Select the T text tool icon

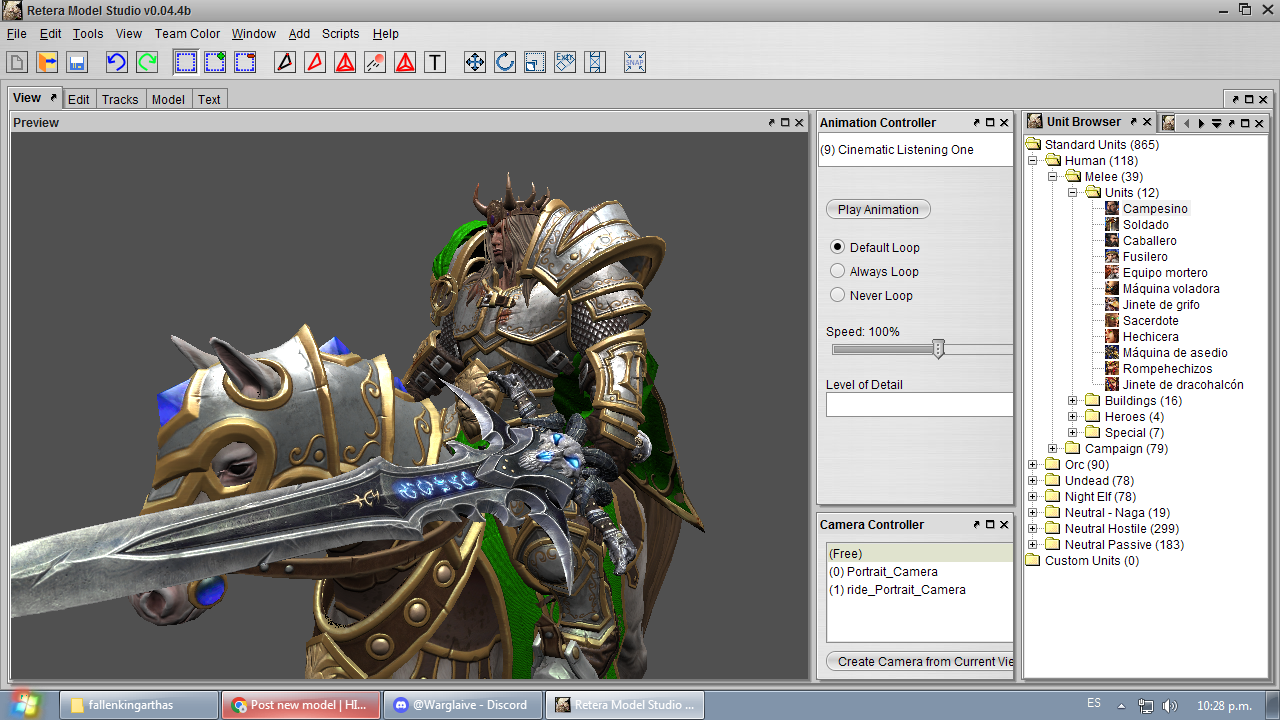click(435, 62)
